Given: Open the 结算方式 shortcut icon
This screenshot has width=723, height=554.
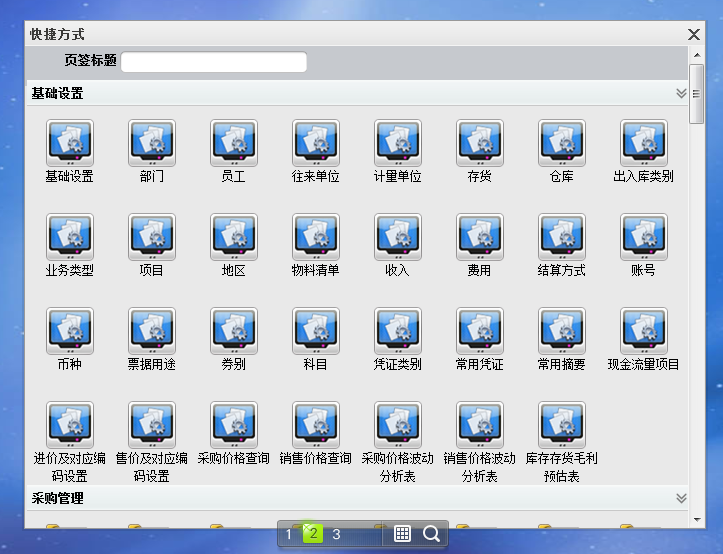Looking at the screenshot, I should (x=562, y=237).
